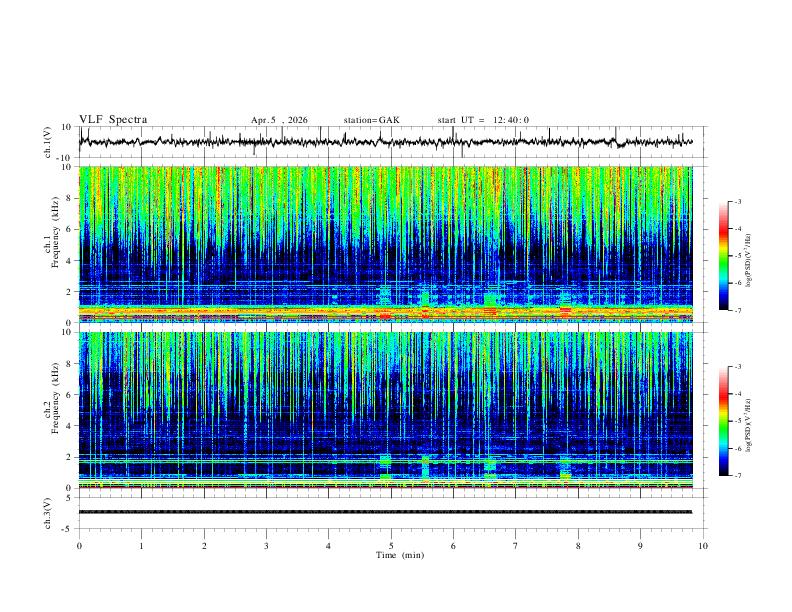
Task: Click the "7" time axis tick label
Action: (516, 546)
